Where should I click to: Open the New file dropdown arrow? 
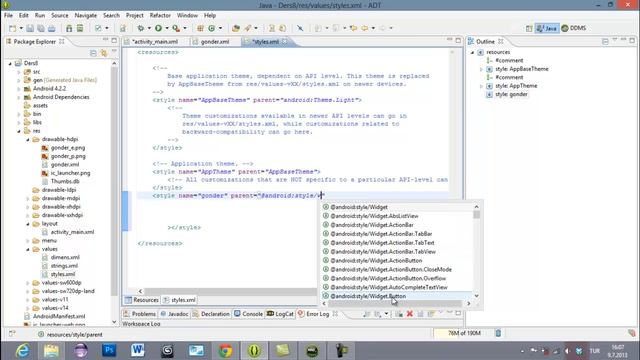point(21,28)
